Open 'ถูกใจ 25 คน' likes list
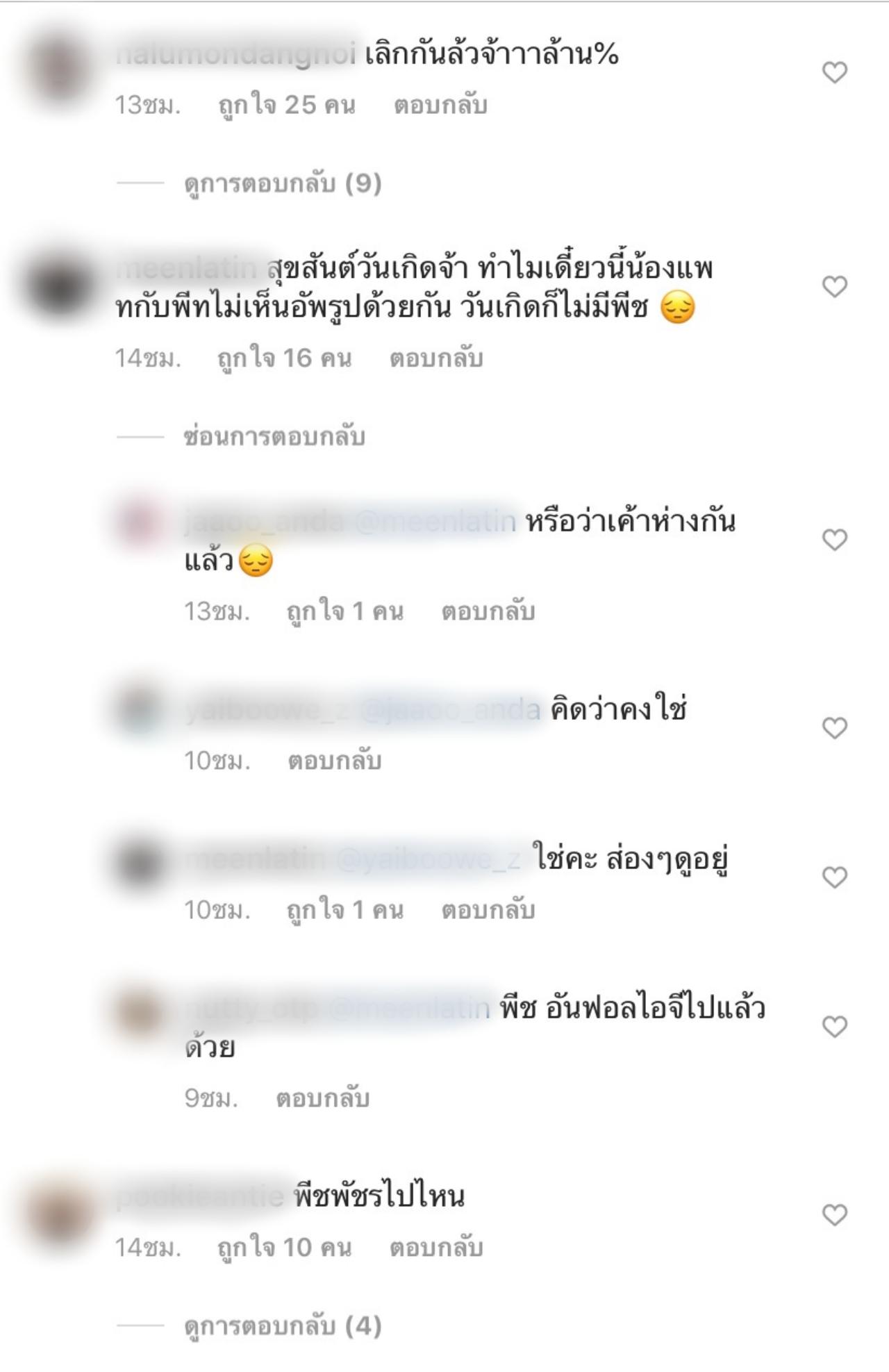Image resolution: width=889 pixels, height=1372 pixels. [287, 106]
